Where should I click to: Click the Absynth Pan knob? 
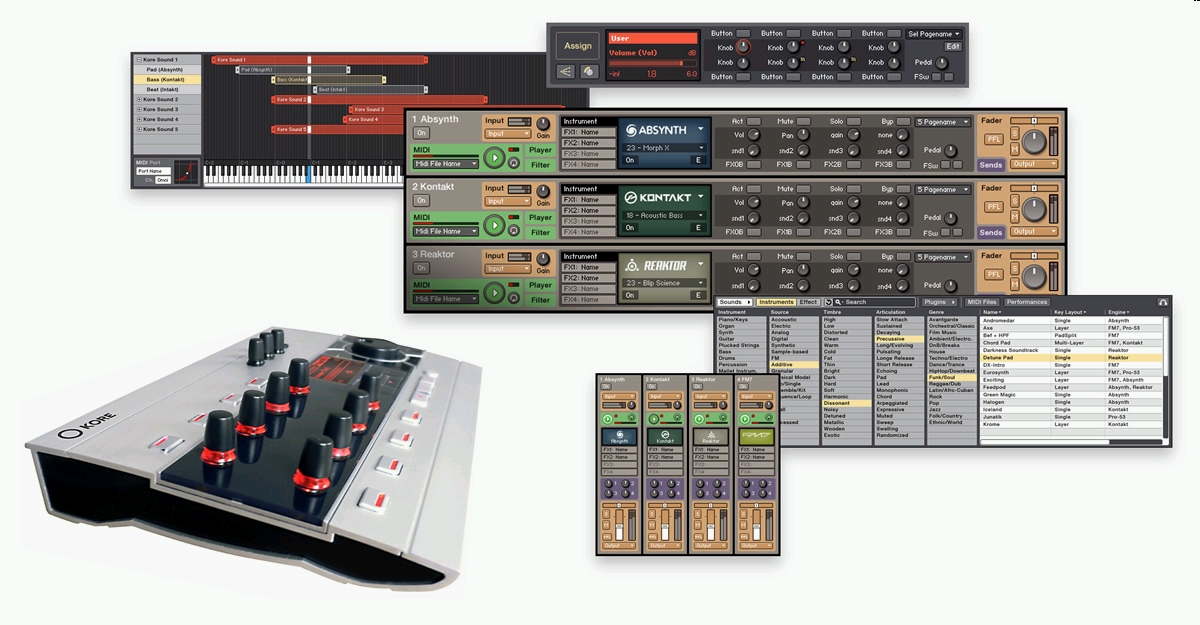point(805,135)
